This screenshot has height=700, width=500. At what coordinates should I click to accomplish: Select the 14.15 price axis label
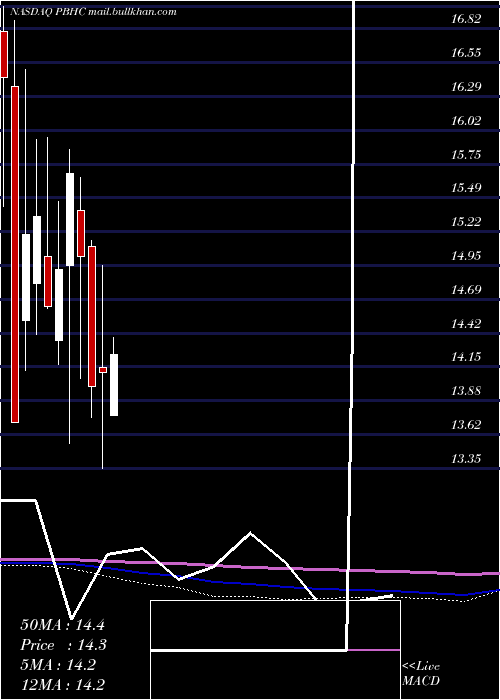coord(466,357)
